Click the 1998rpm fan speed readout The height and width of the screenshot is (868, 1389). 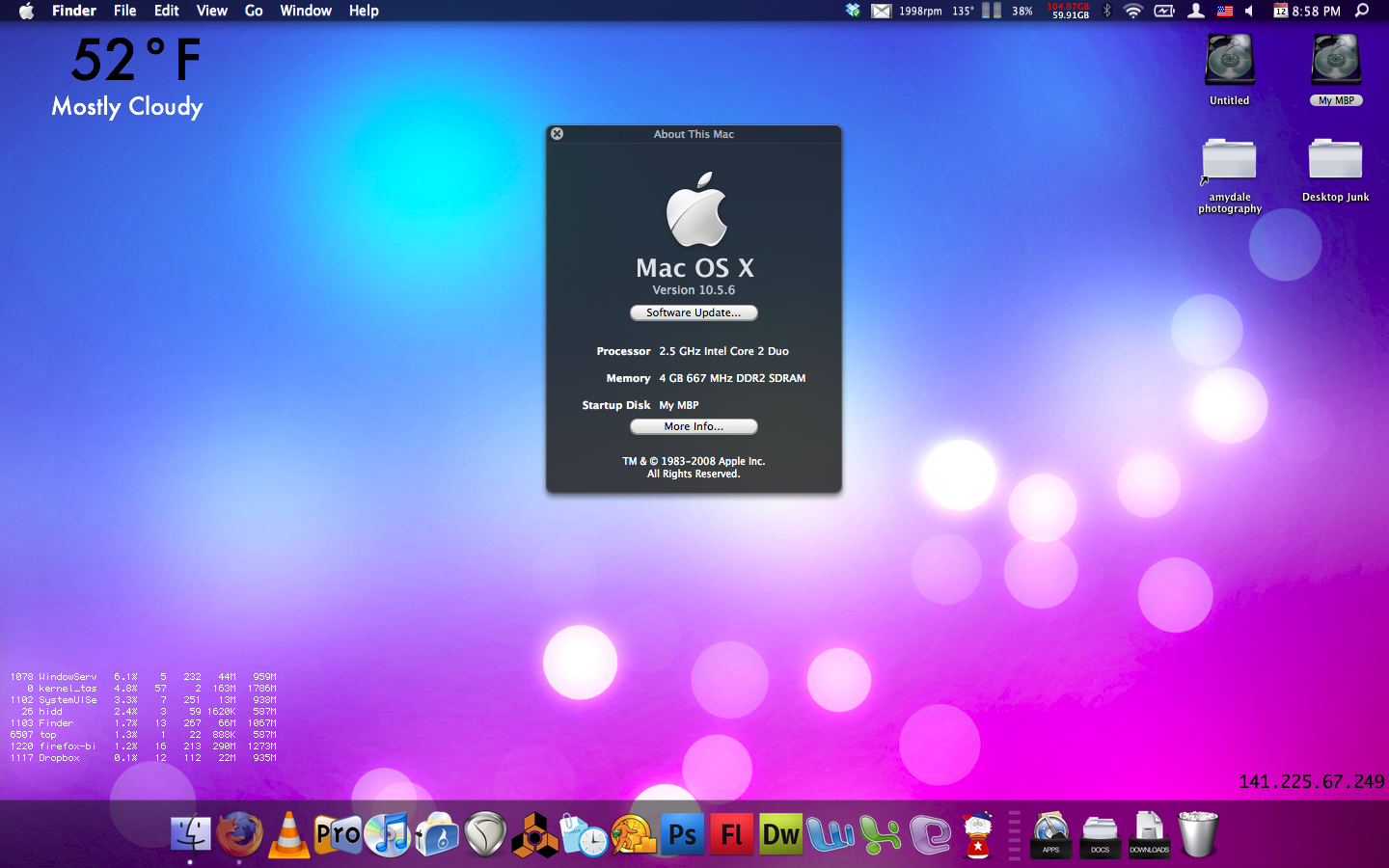pyautogui.click(x=920, y=11)
